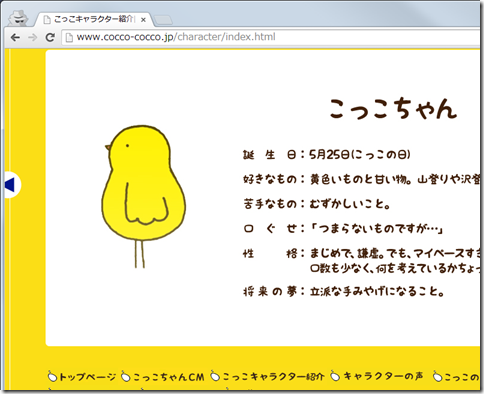The width and height of the screenshot is (484, 394).
Task: Click the egg icon beside トップページ
Action: (53, 377)
